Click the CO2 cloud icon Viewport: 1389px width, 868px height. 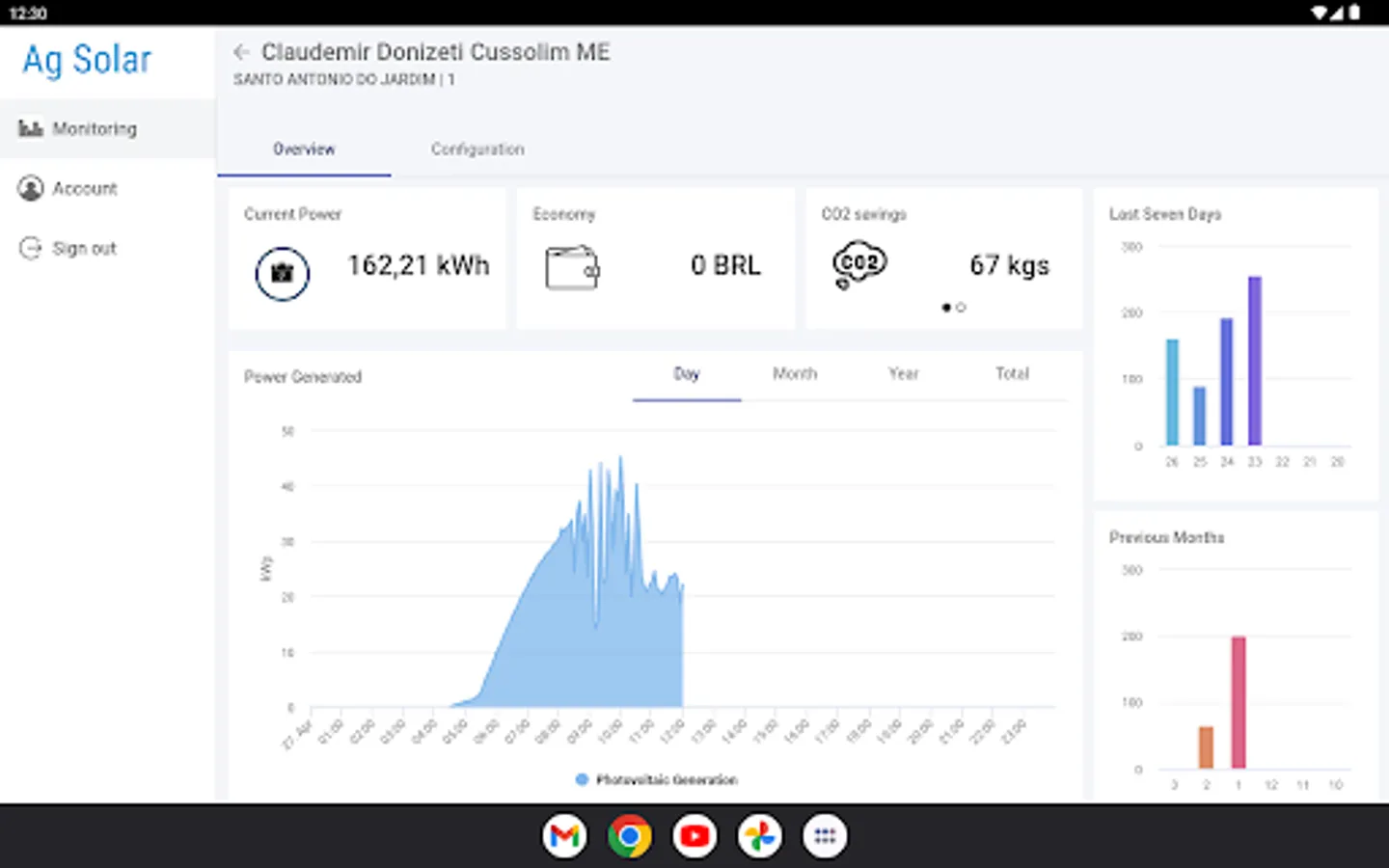pos(858,265)
